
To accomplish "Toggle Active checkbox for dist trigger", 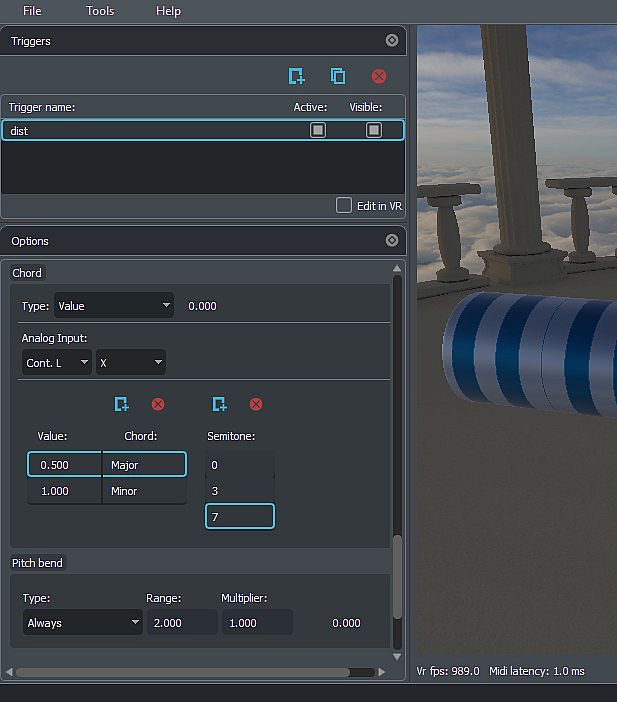I will tap(318, 130).
